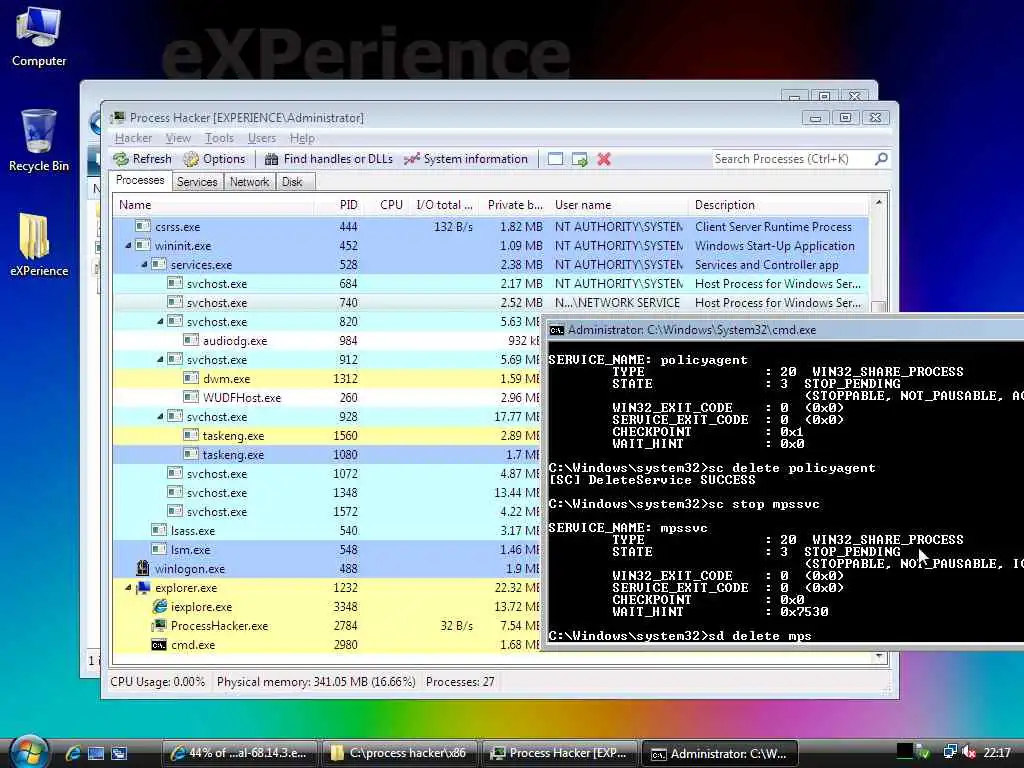The image size is (1024, 768).
Task: Sort by Description column header
Action: click(779, 204)
